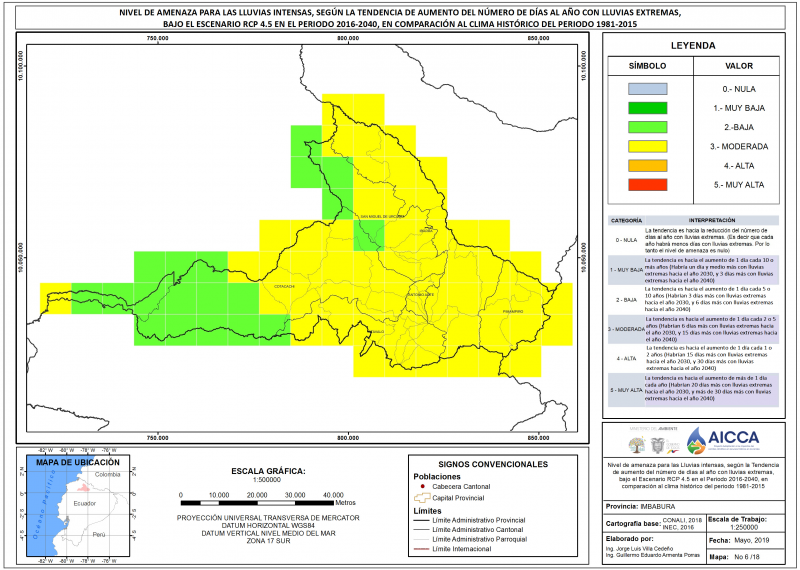The height and width of the screenshot is (570, 800).
Task: Click the Límite Administrativo Cantonal line sample
Action: pos(421,530)
